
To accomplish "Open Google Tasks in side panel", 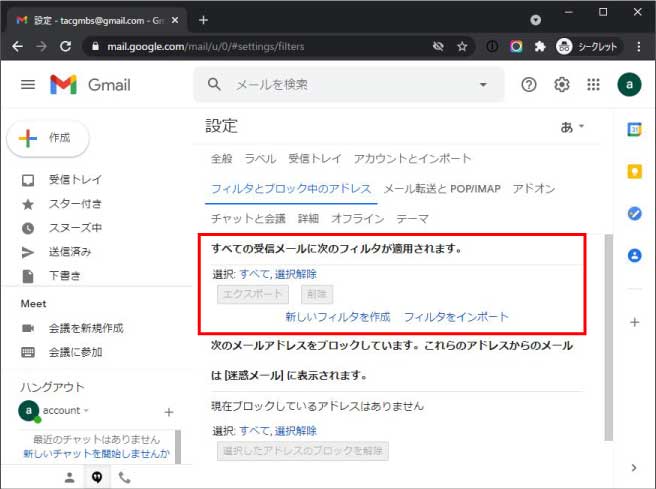I will click(634, 213).
